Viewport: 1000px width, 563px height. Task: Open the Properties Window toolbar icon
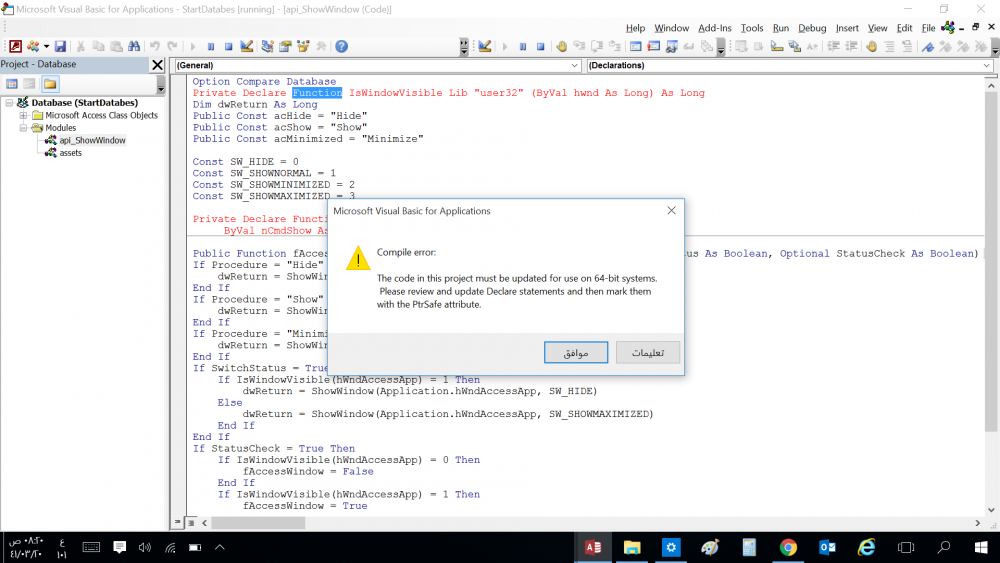click(x=285, y=47)
